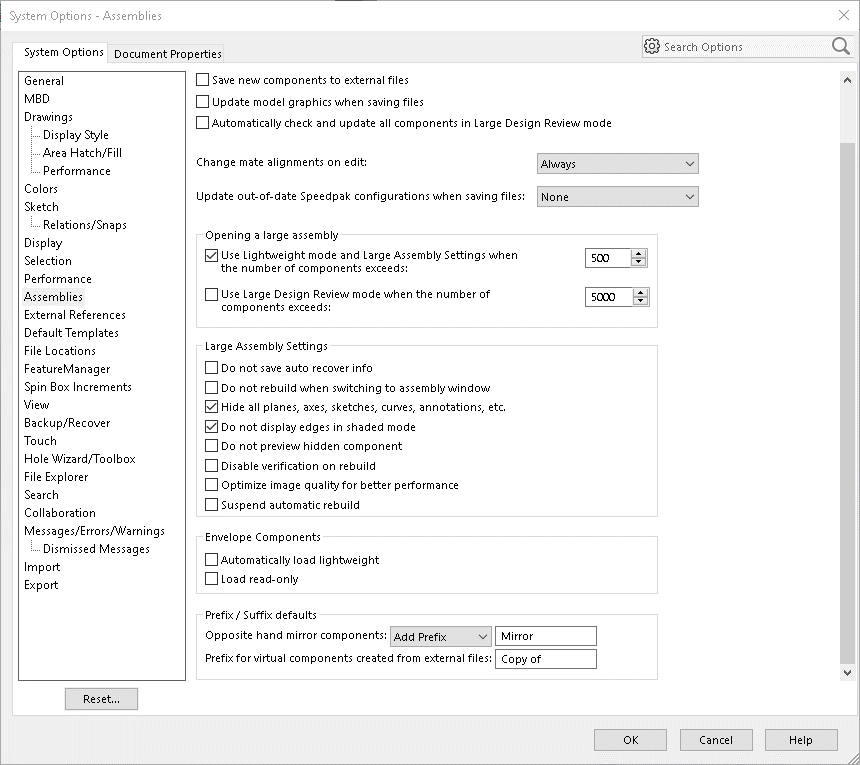Select Relations/Snaps item
The width and height of the screenshot is (860, 765).
click(x=85, y=225)
